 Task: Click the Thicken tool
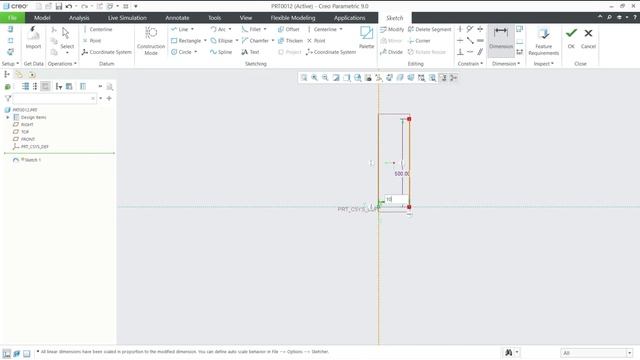click(x=290, y=41)
